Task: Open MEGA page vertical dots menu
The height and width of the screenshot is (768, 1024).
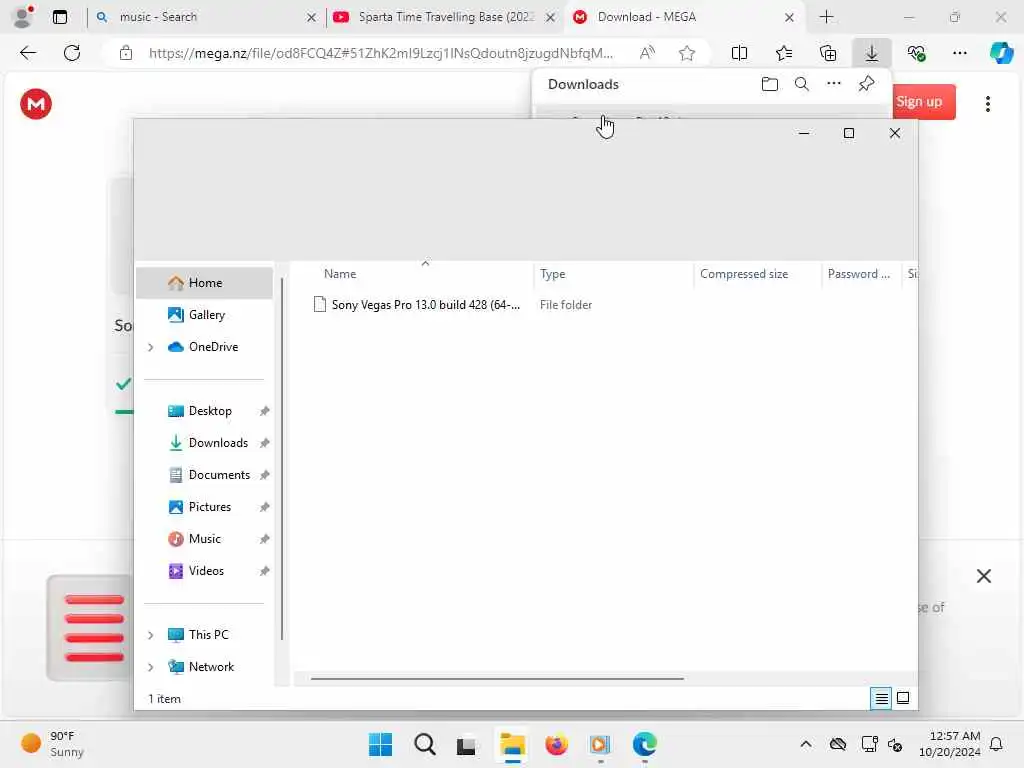Action: (x=987, y=104)
